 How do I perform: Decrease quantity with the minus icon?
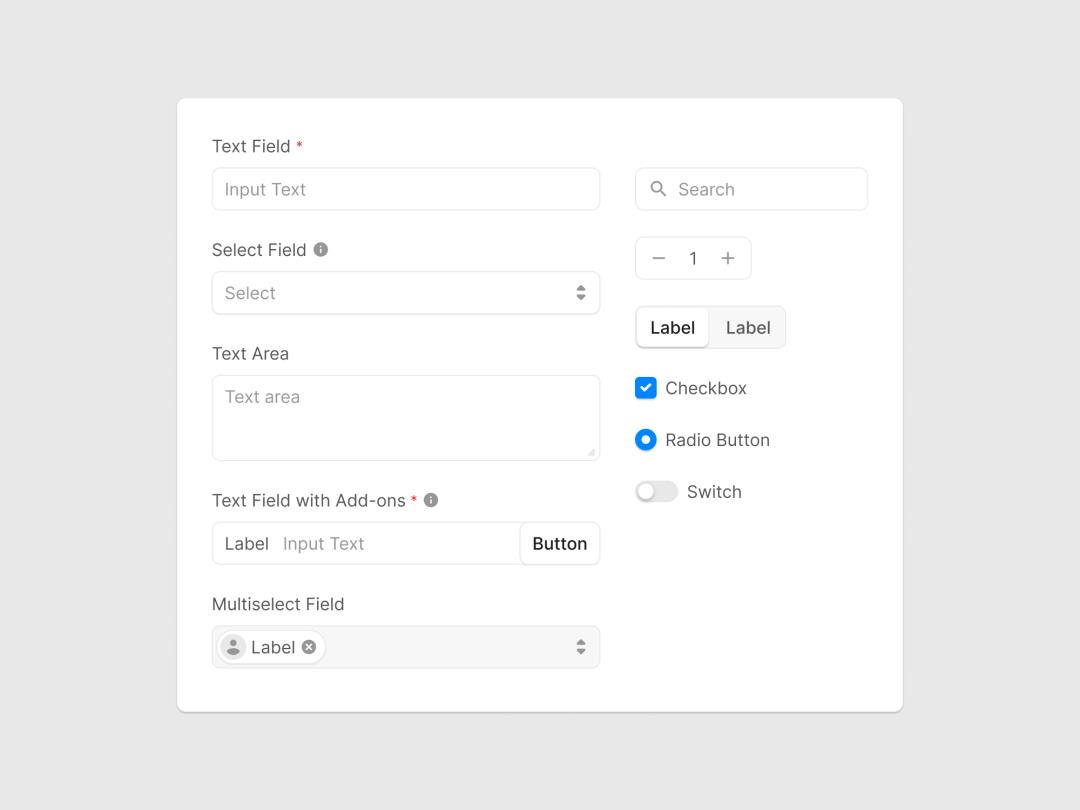[x=658, y=258]
